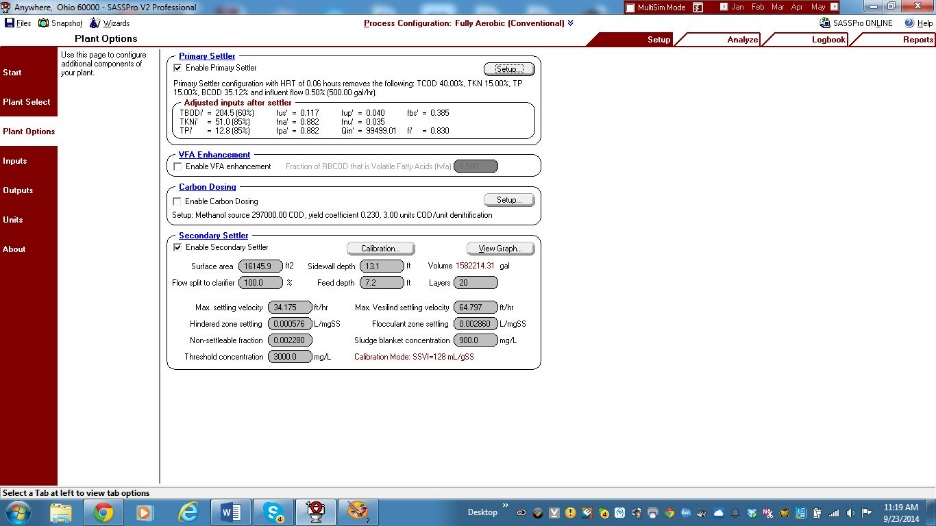Viewport: 936px width, 526px height.
Task: Toggle MultiSim Mode checkbox
Action: [x=629, y=7]
